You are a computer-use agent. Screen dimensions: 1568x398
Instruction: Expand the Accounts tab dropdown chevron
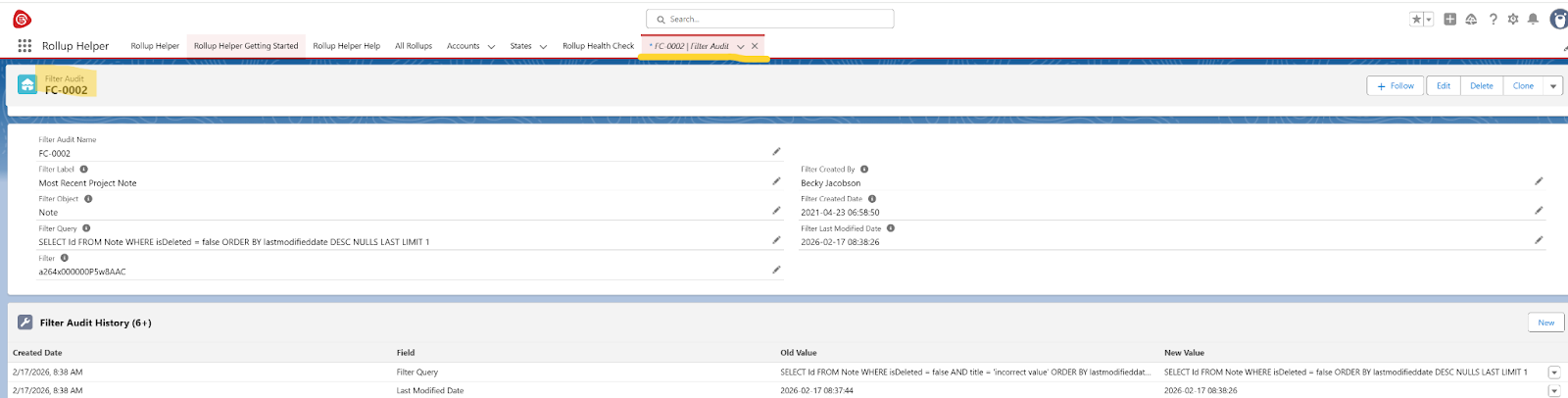coord(491,46)
